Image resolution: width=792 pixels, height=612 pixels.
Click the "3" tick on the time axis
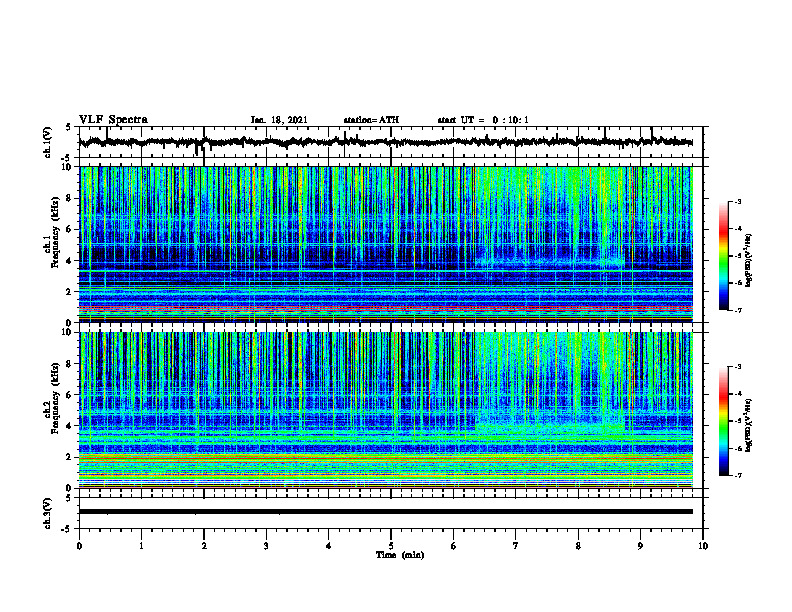coord(266,546)
